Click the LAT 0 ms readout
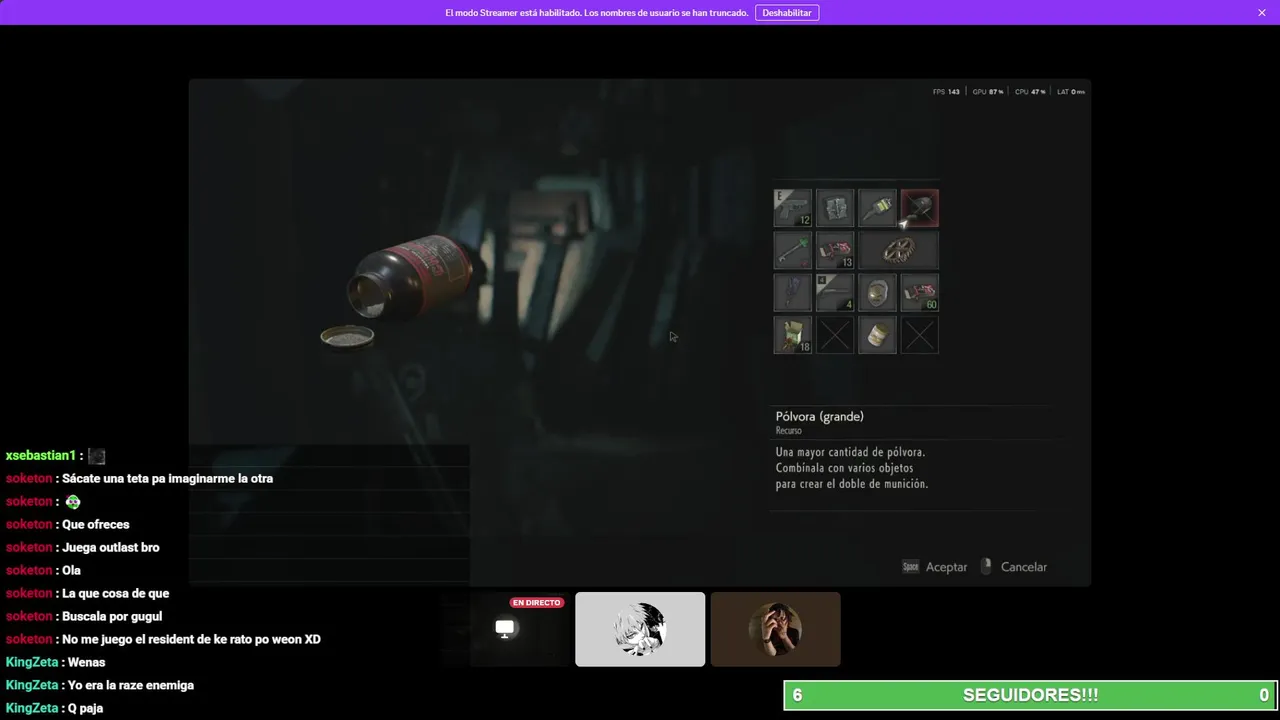The width and height of the screenshot is (1280, 720). click(1071, 92)
